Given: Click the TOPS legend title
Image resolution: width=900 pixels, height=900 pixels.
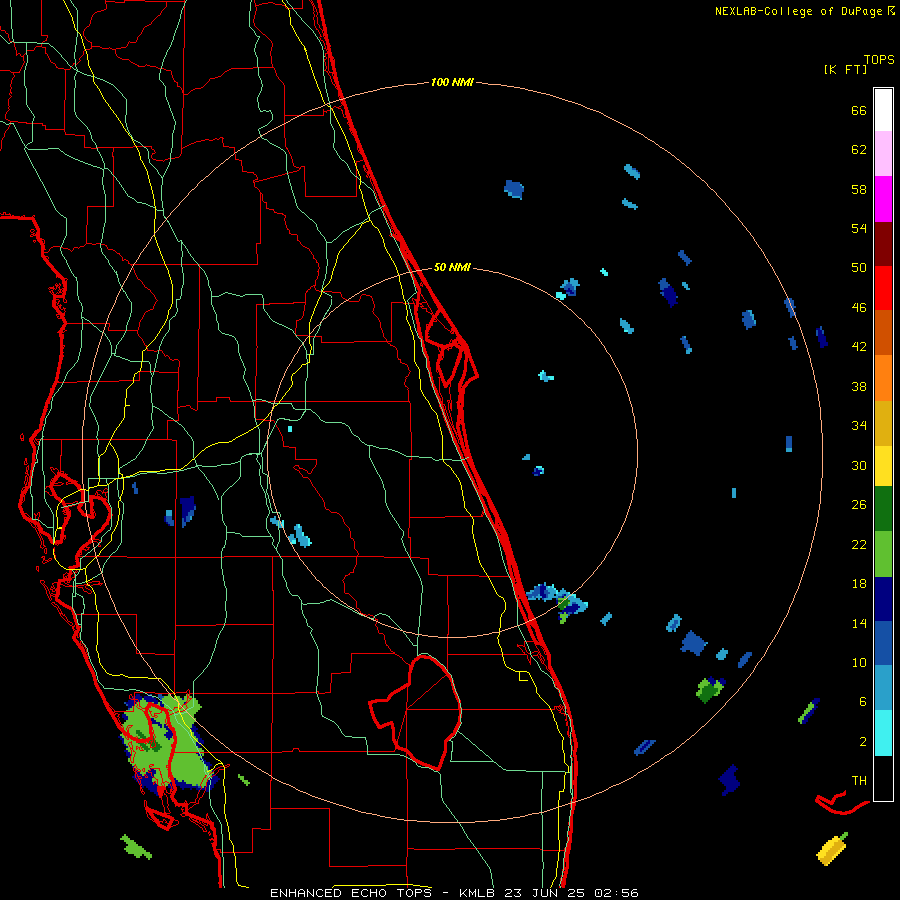Looking at the screenshot, I should coord(879,59).
